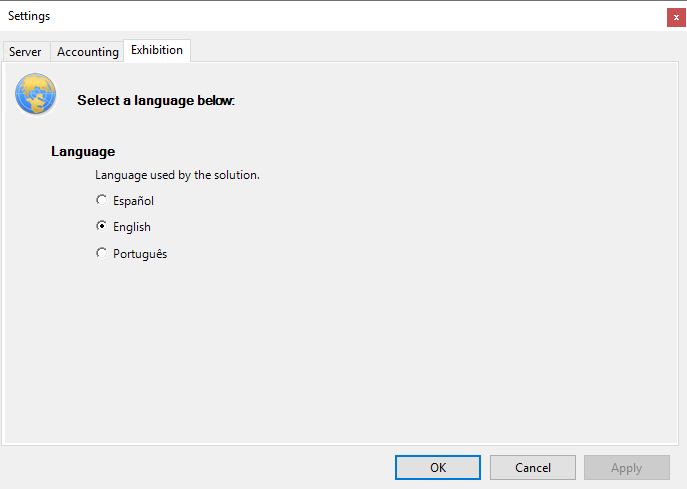This screenshot has height=489, width=687.
Task: Enable the Português radio button
Action: click(101, 254)
